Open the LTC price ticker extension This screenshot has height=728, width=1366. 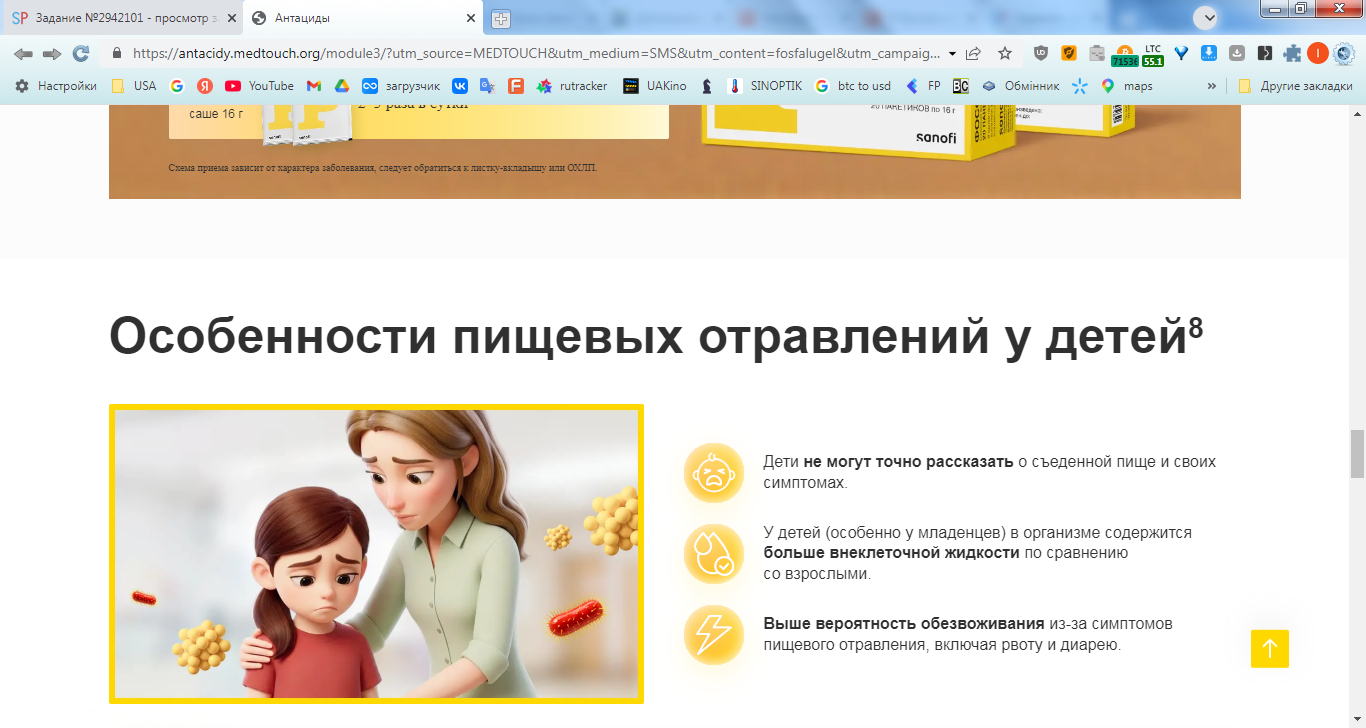tap(1153, 55)
